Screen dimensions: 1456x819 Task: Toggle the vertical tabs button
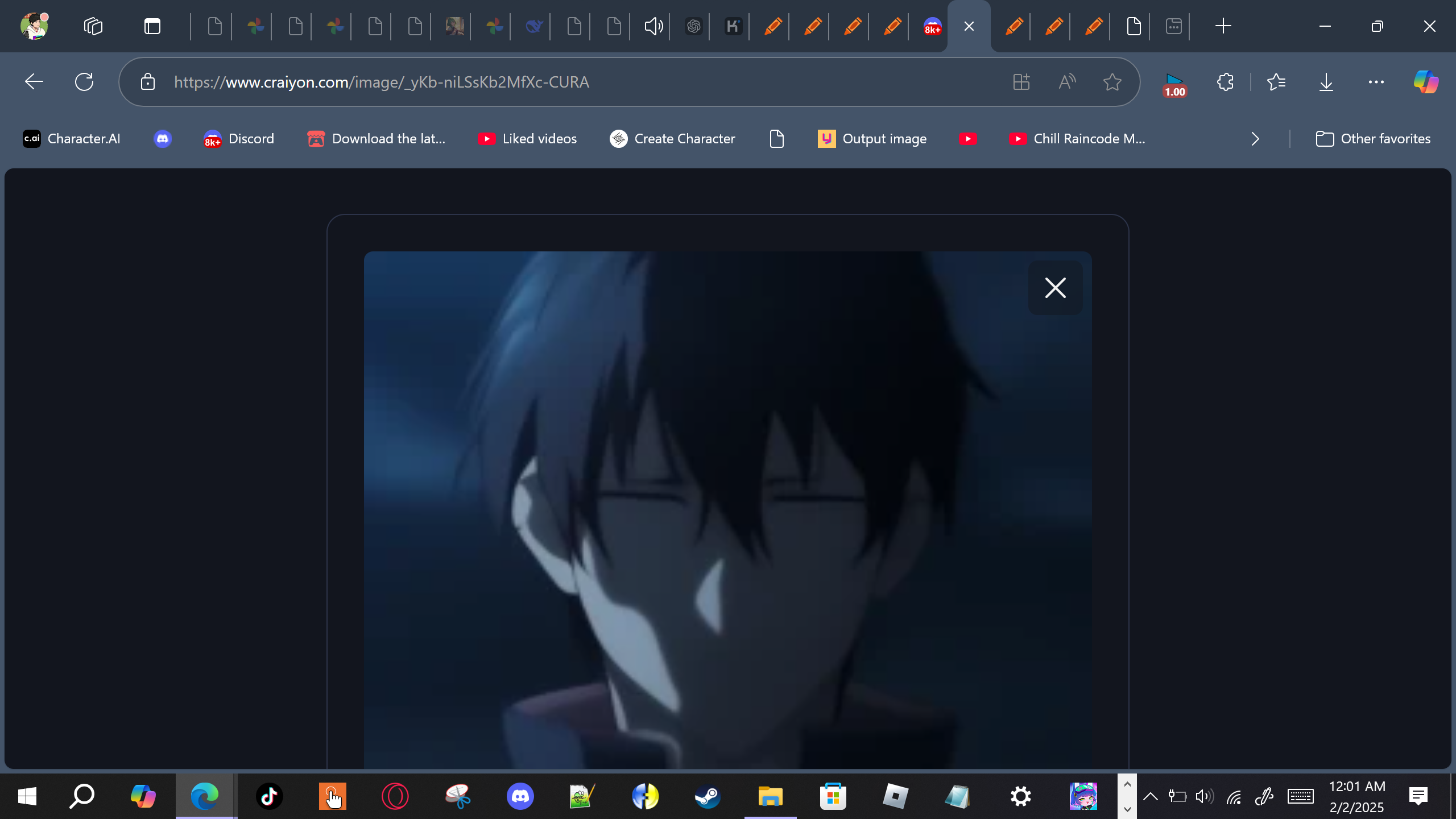(x=152, y=26)
